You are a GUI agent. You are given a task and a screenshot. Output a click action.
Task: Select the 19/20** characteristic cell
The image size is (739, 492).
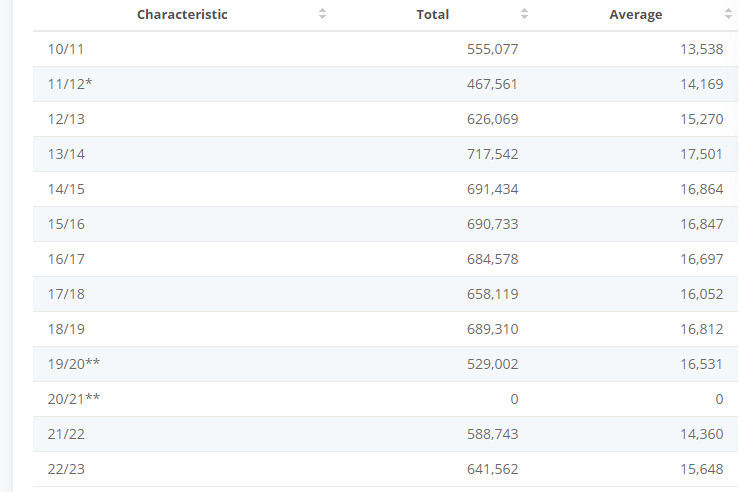[74, 364]
